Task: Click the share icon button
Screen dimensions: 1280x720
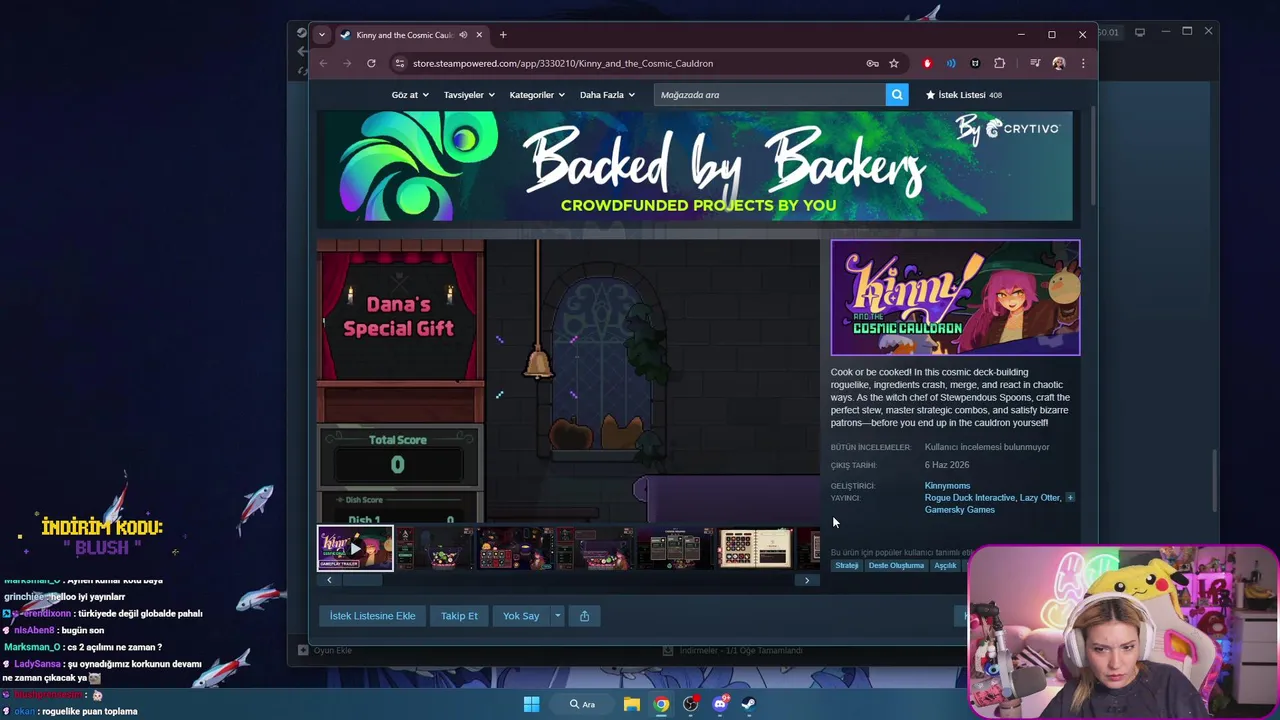Action: pyautogui.click(x=584, y=616)
